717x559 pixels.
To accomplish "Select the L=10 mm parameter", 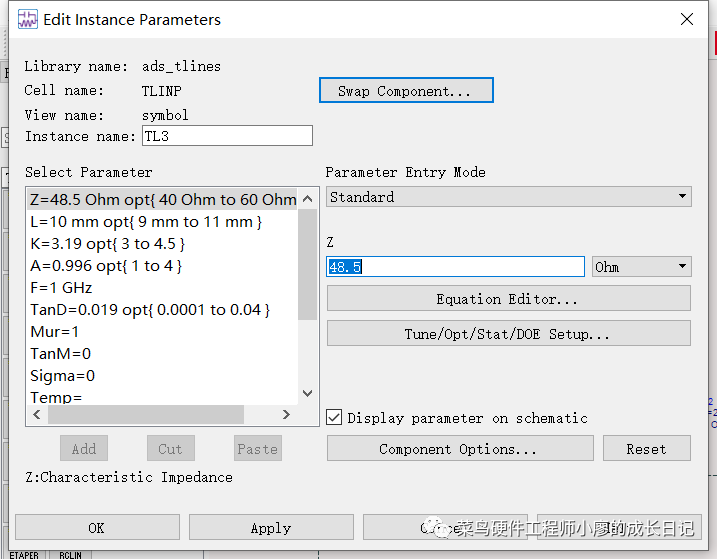I will tap(147, 222).
